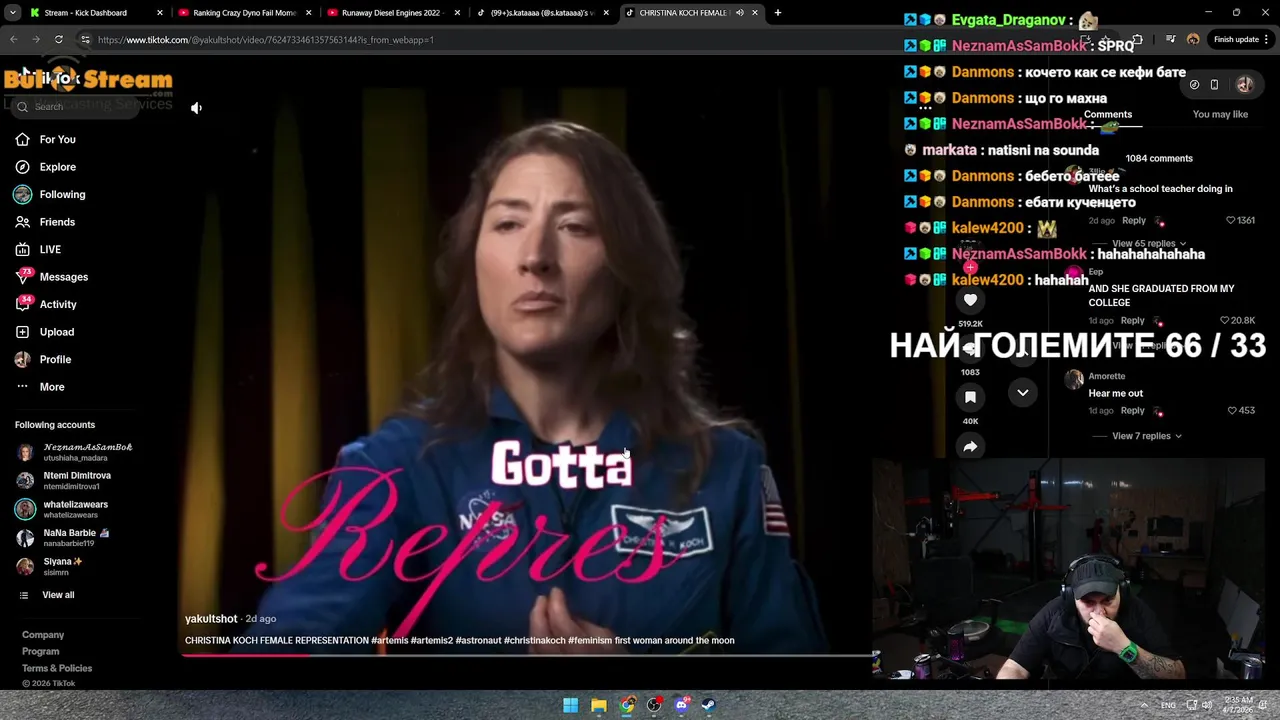This screenshot has height=720, width=1280.
Task: Reply to Amorette's comment
Action: click(x=1133, y=410)
